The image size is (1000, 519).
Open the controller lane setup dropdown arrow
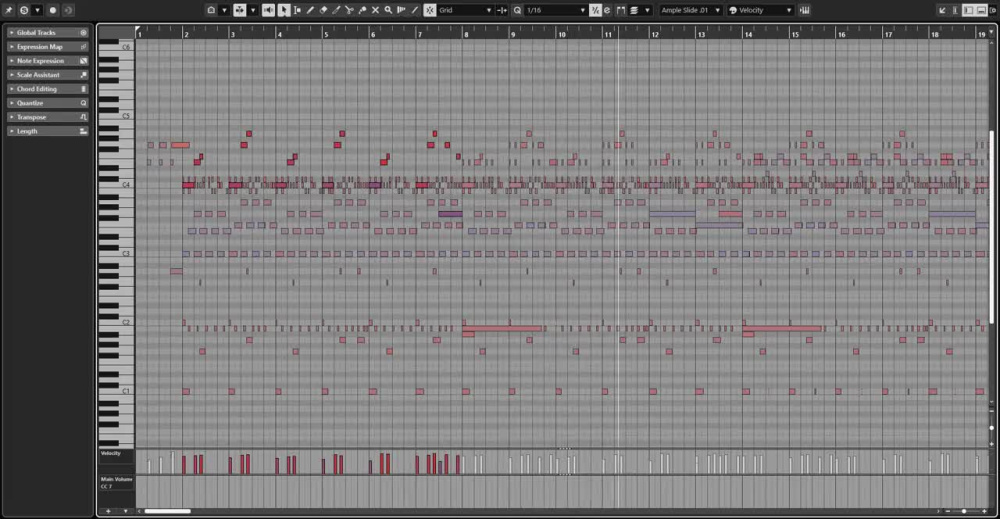point(125,511)
